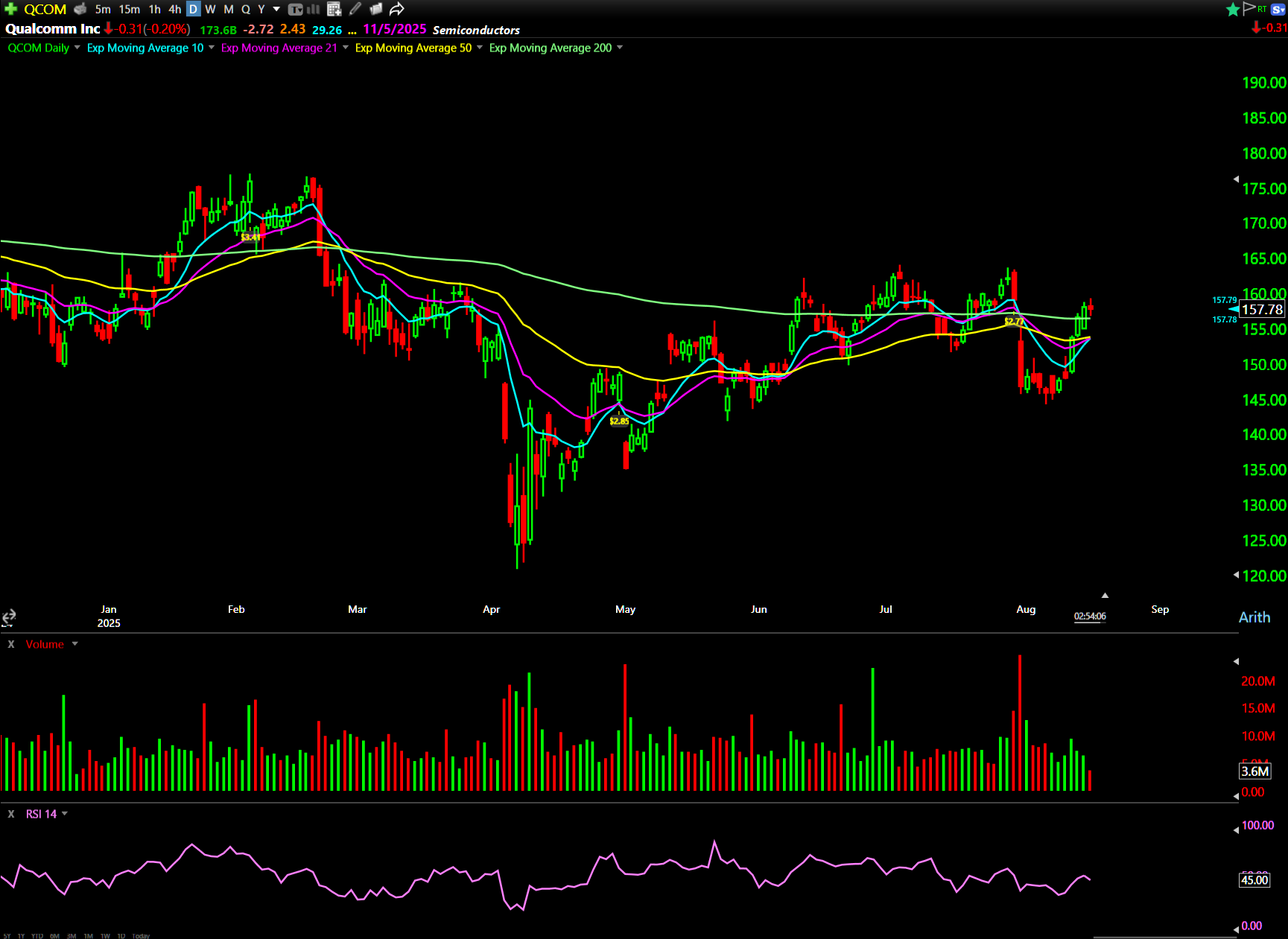Click the double-arrow sync icon below the chart
This screenshot has height=939, width=1288.
click(8, 617)
